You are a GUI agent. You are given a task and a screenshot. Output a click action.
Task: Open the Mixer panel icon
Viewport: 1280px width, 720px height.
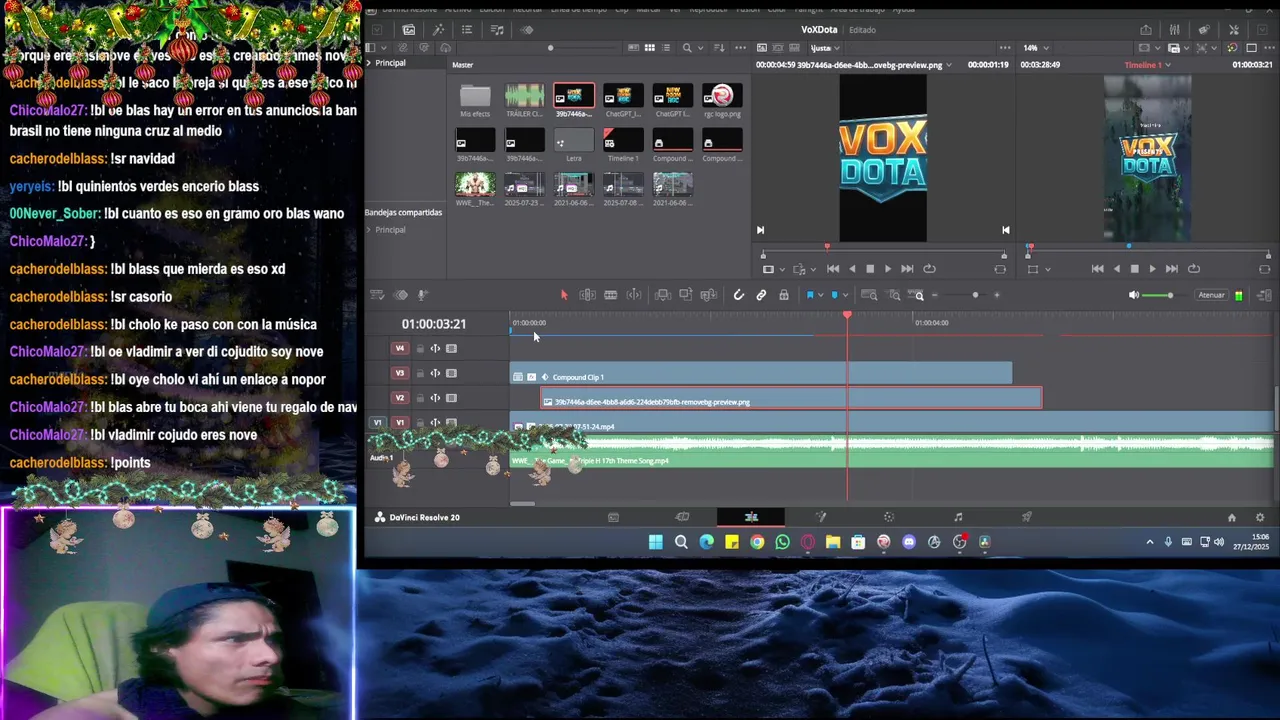(1174, 30)
